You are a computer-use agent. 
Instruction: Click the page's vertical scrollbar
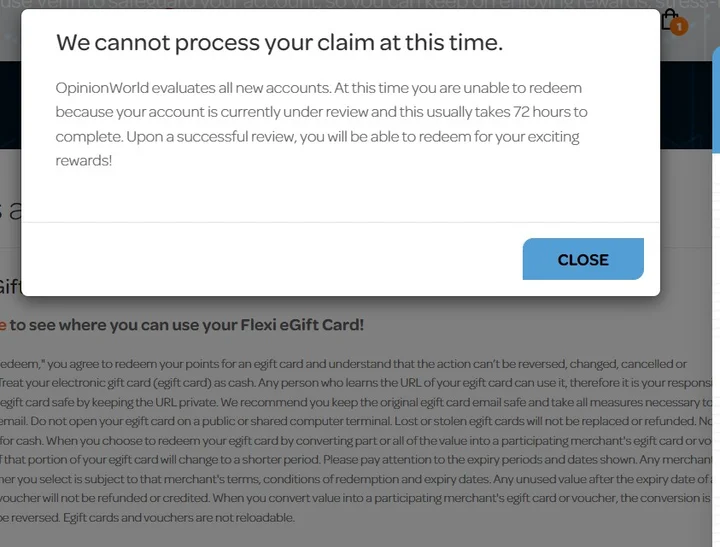[x=715, y=300]
